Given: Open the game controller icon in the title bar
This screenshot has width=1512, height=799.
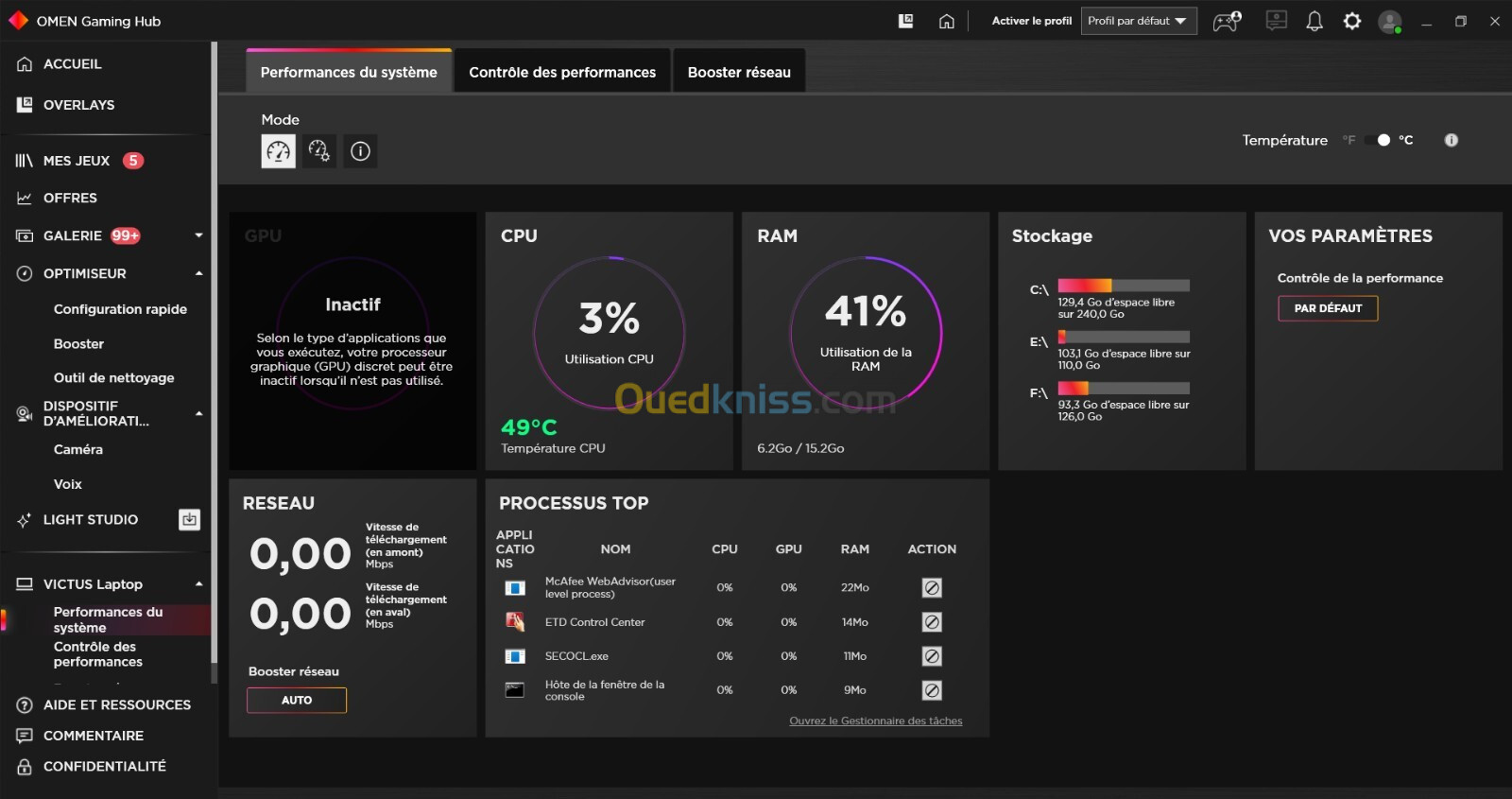Looking at the screenshot, I should click(1228, 21).
